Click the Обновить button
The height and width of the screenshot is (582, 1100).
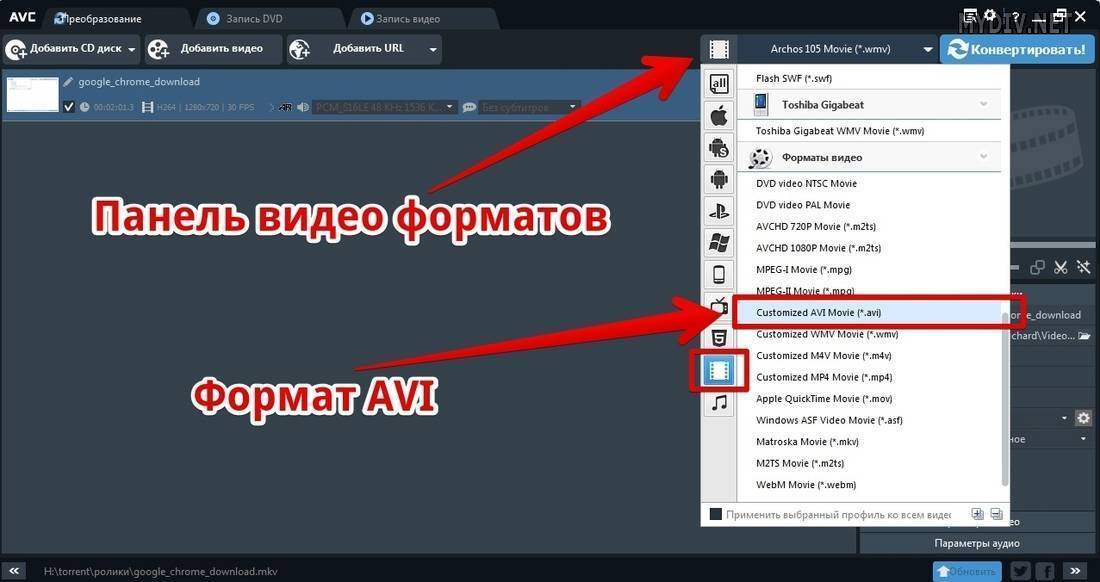click(x=967, y=571)
